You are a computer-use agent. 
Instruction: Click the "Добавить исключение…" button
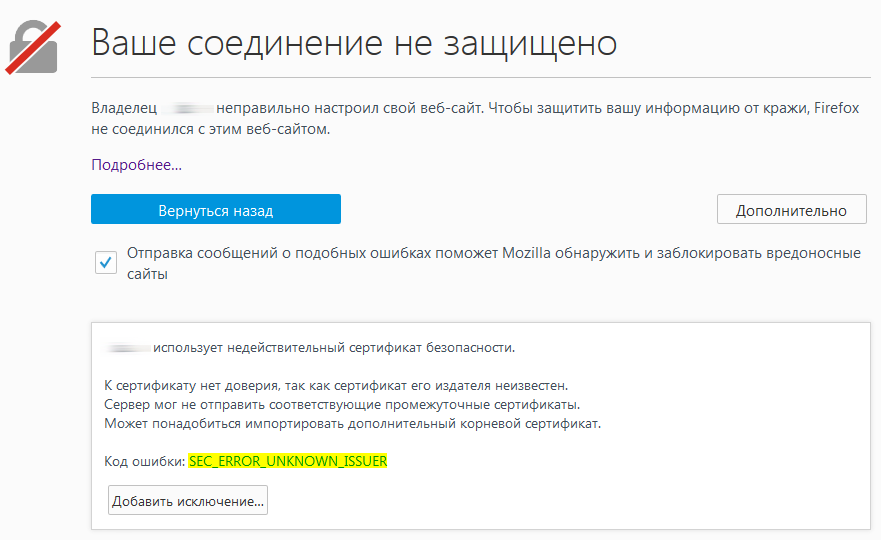click(x=188, y=501)
